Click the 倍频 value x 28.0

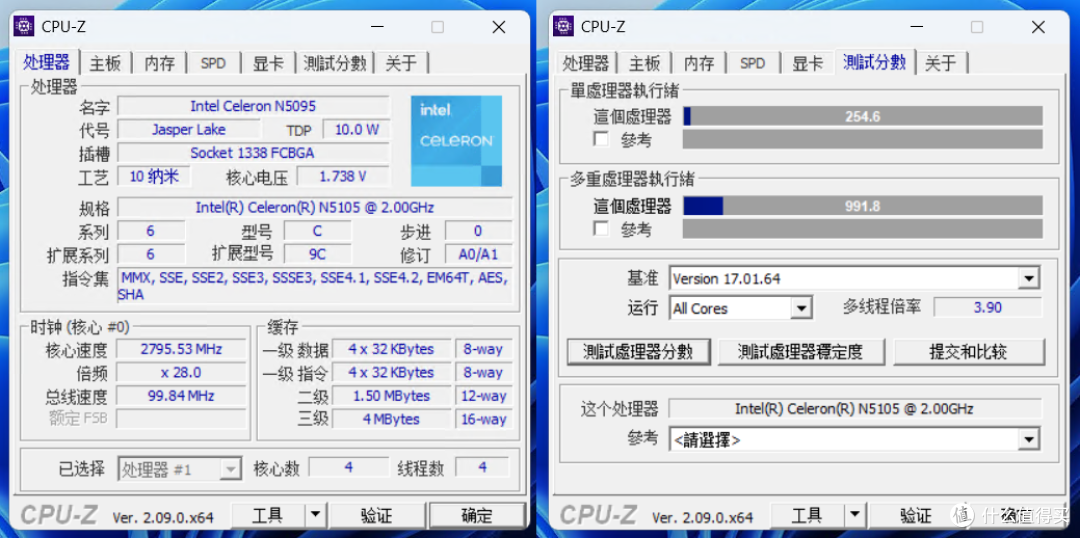181,373
